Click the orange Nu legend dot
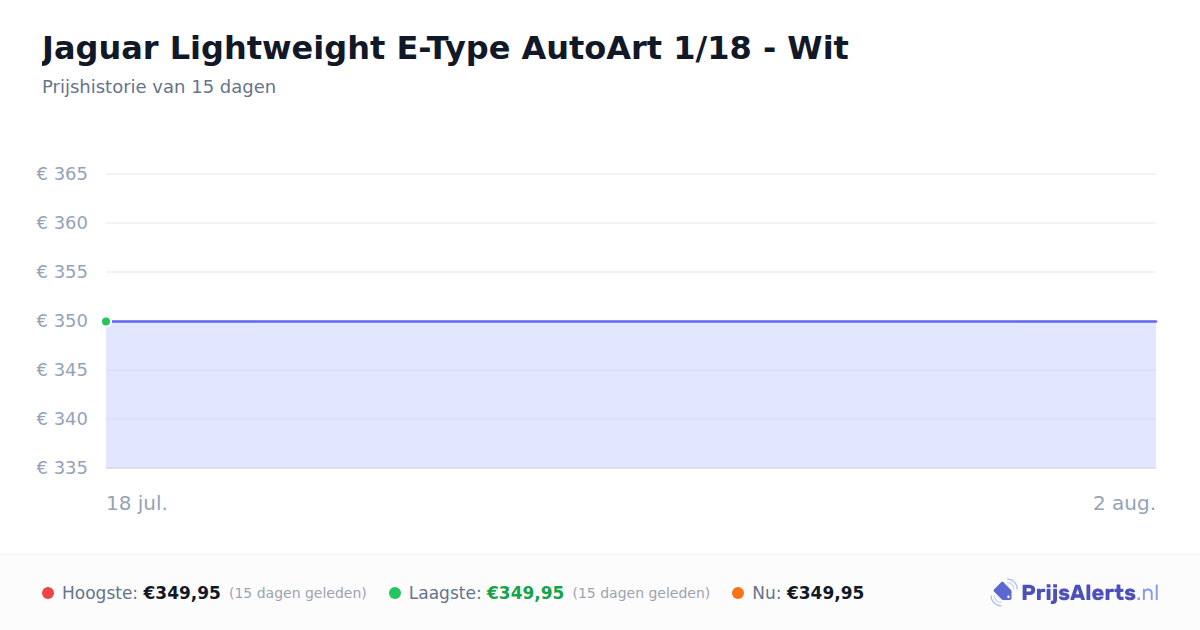Viewport: 1200px width, 630px height. (738, 593)
